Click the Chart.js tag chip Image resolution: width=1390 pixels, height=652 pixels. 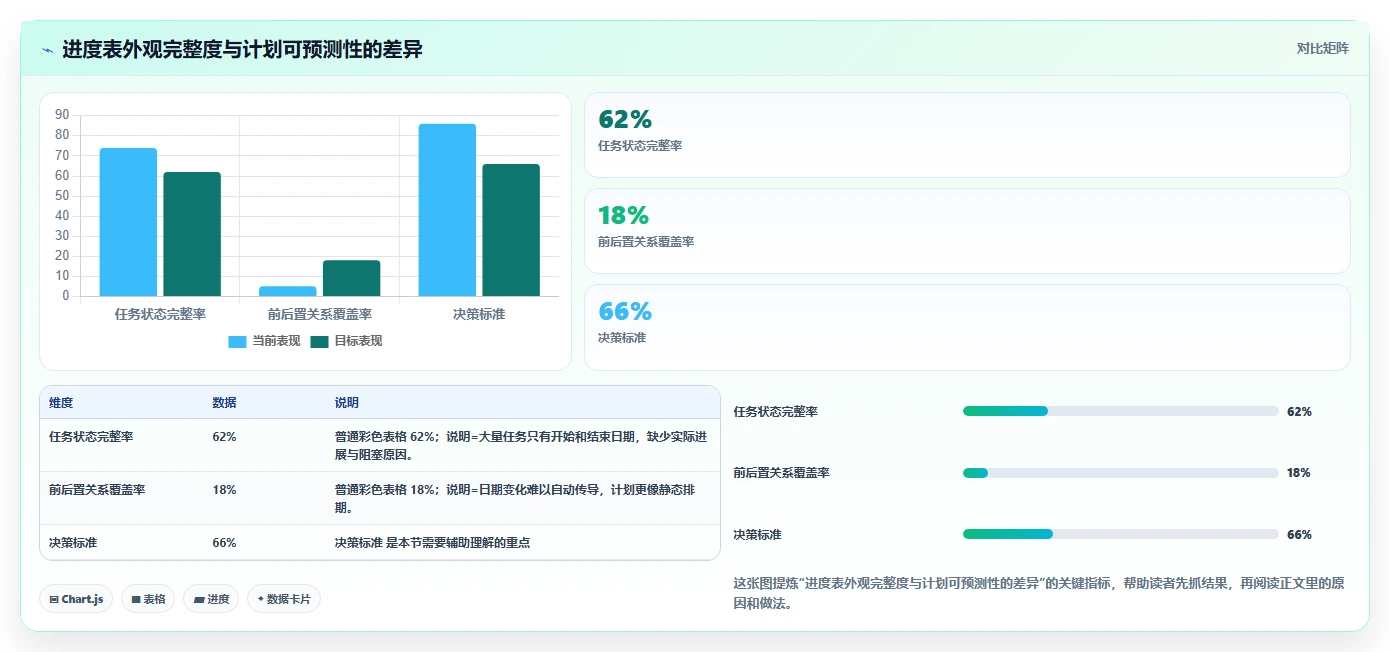point(76,599)
